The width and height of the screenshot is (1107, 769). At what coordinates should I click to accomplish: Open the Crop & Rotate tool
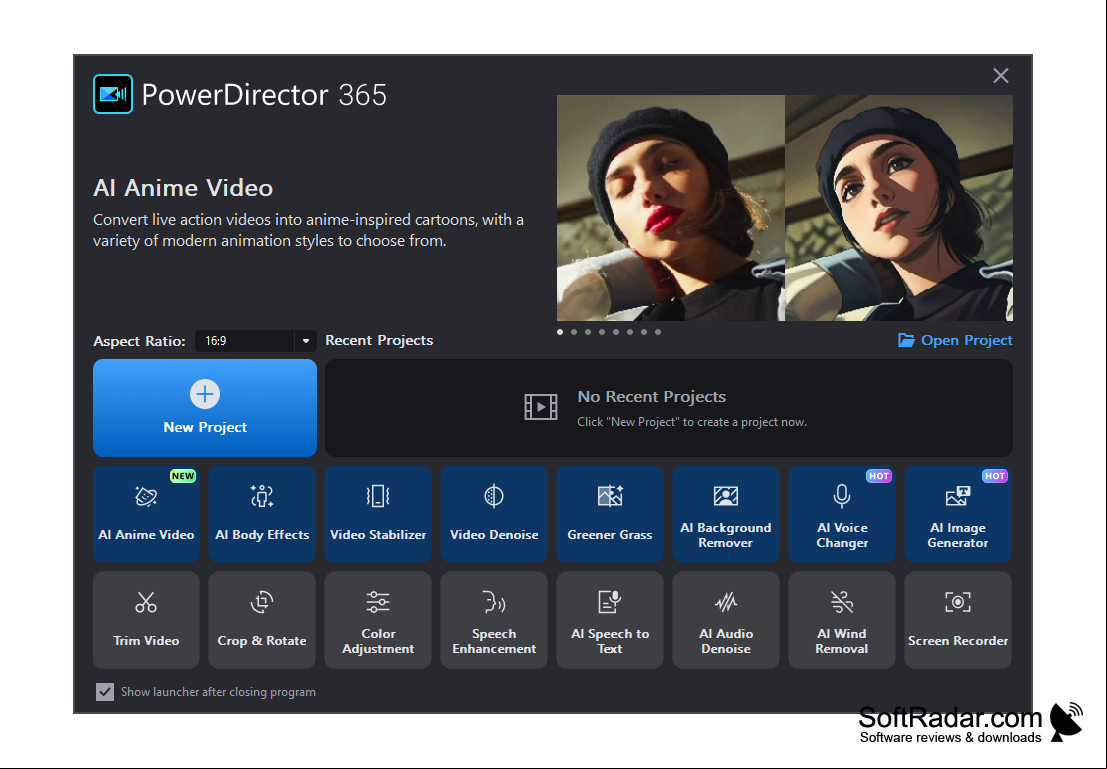pos(262,620)
